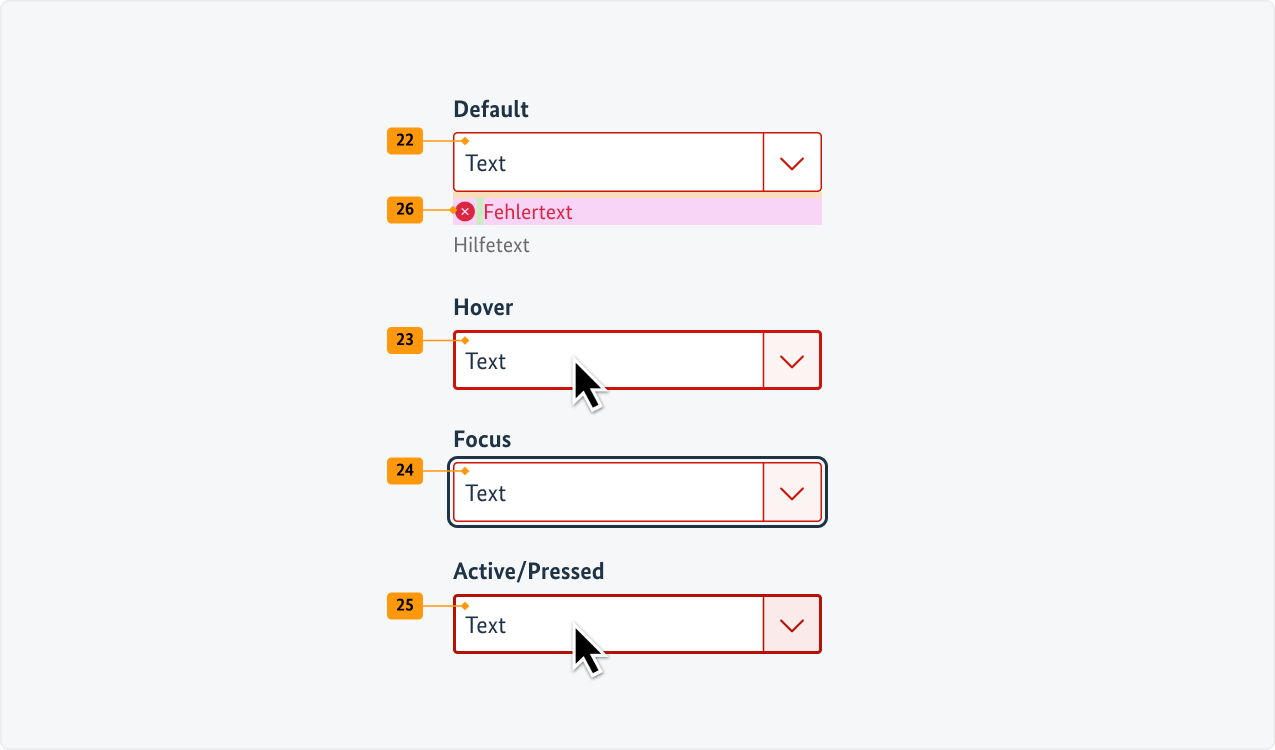This screenshot has height=750, width=1275.
Task: Click the Hilfetext helper text
Action: tap(491, 245)
